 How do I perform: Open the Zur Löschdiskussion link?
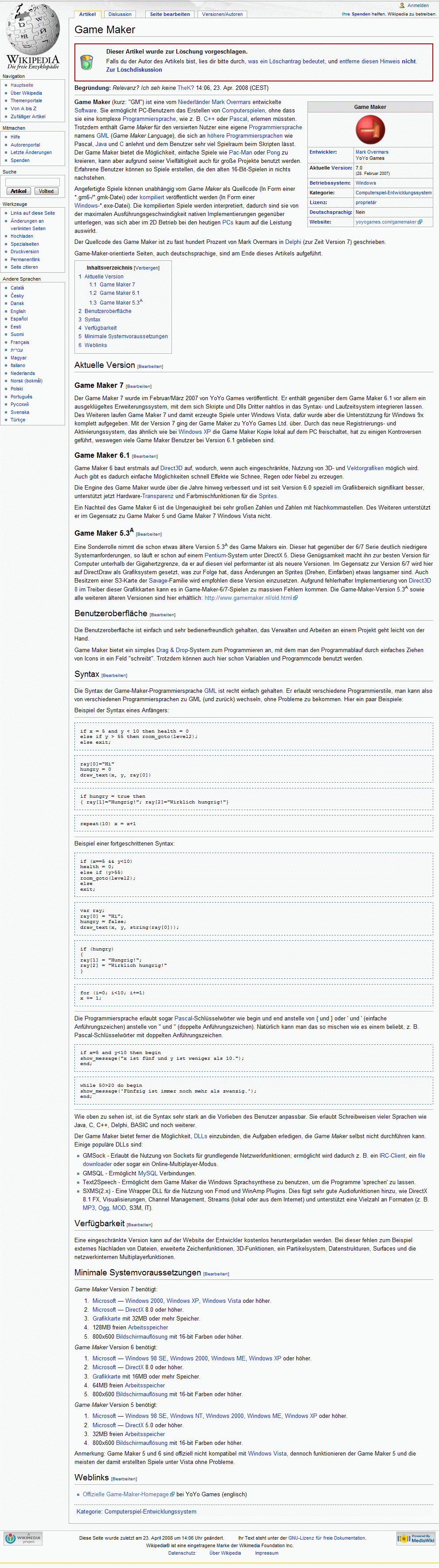(x=134, y=70)
